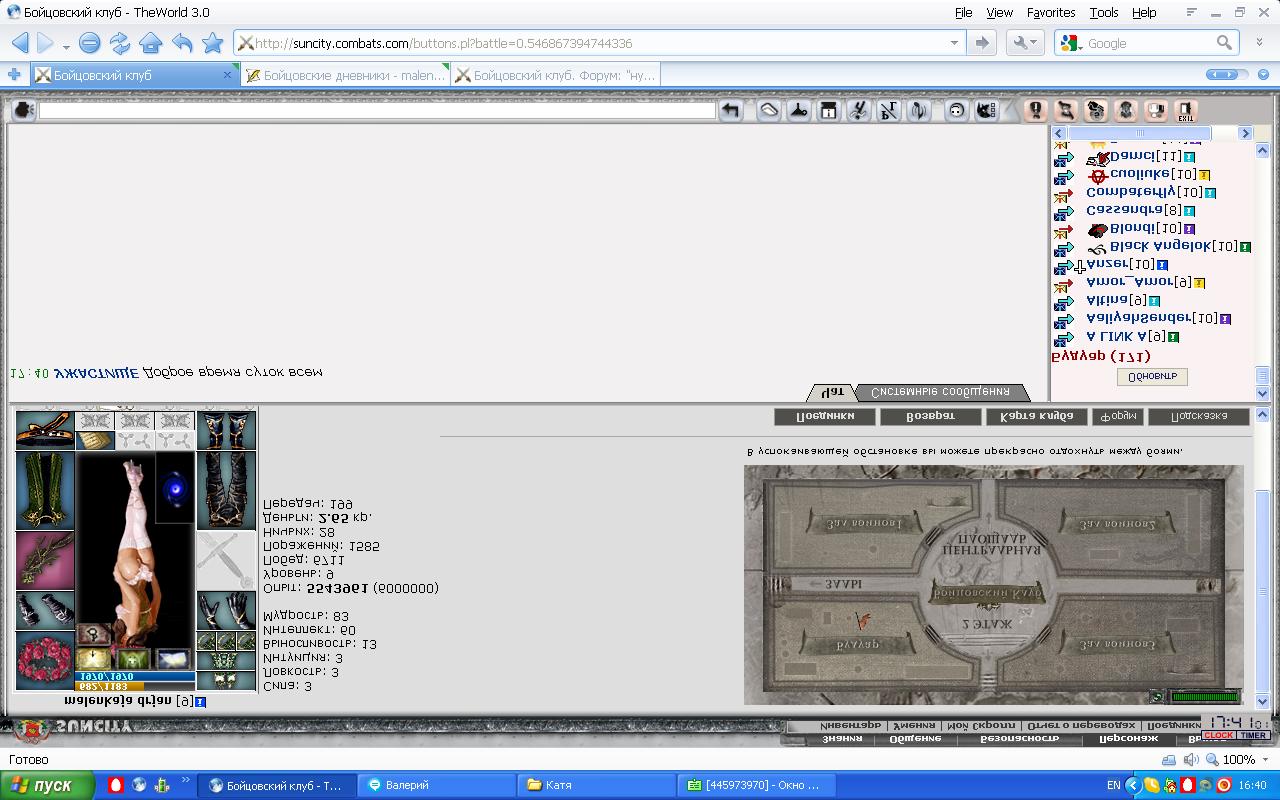The height and width of the screenshot is (800, 1280).
Task: Click the Подсказка button
Action: (1199, 416)
